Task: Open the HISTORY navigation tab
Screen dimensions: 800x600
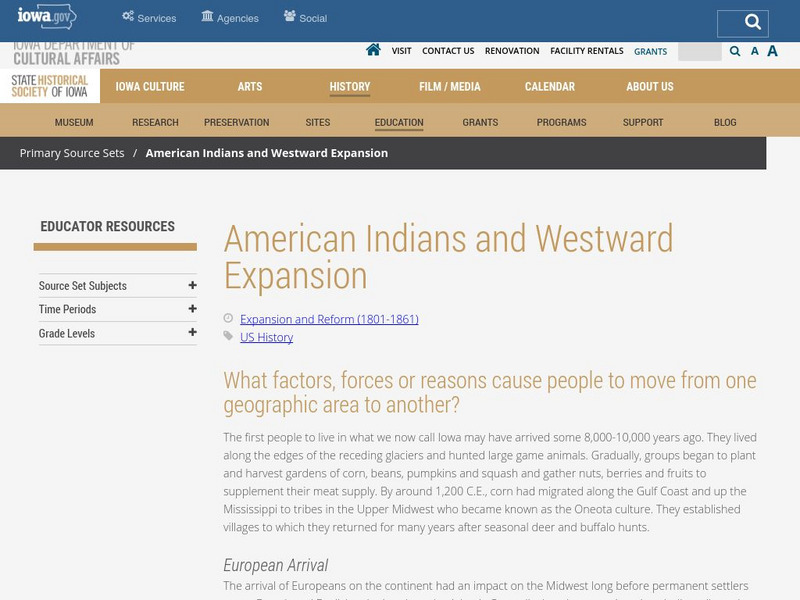Action: 349,86
